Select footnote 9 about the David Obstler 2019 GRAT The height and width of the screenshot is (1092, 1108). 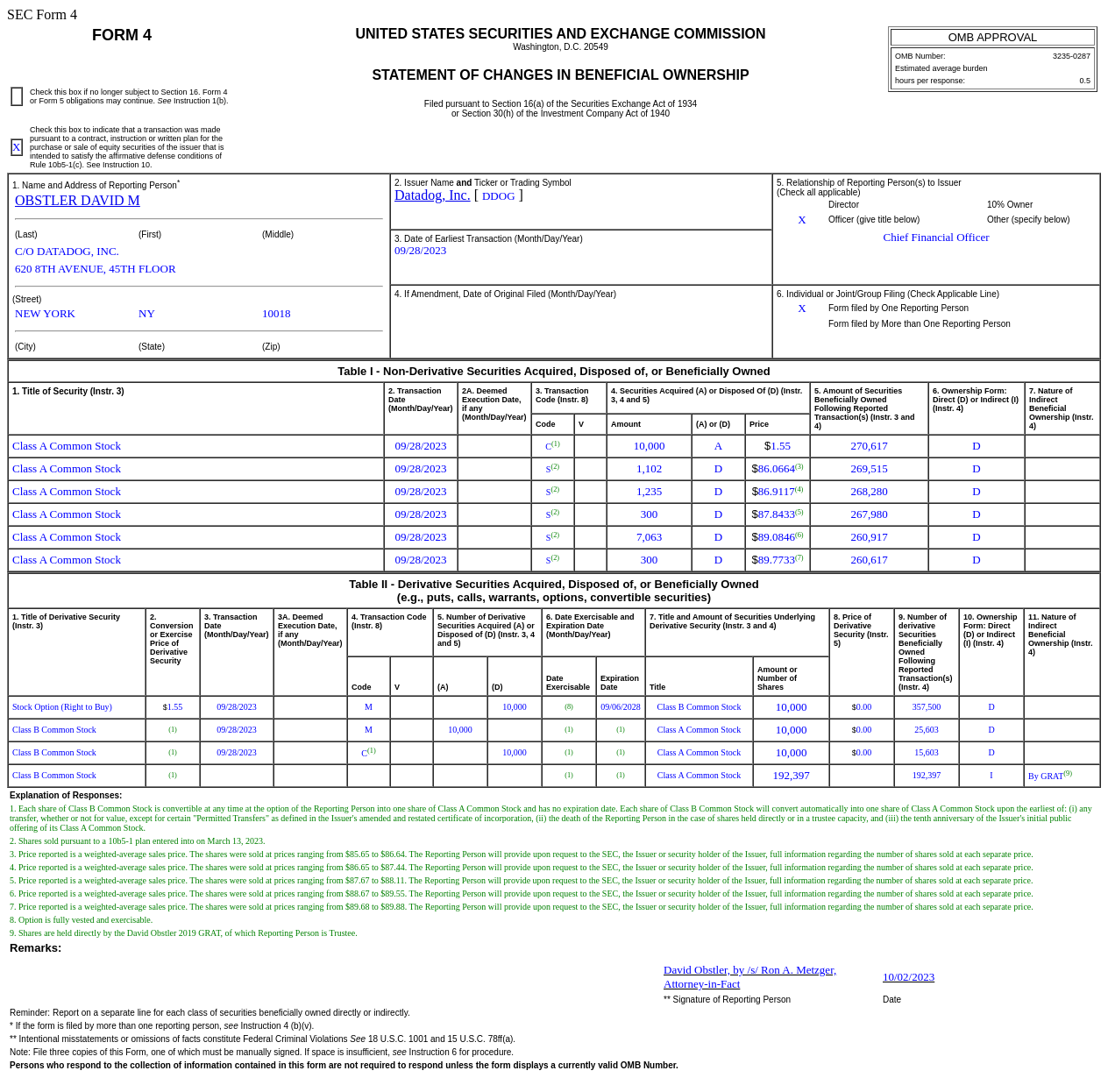(183, 933)
